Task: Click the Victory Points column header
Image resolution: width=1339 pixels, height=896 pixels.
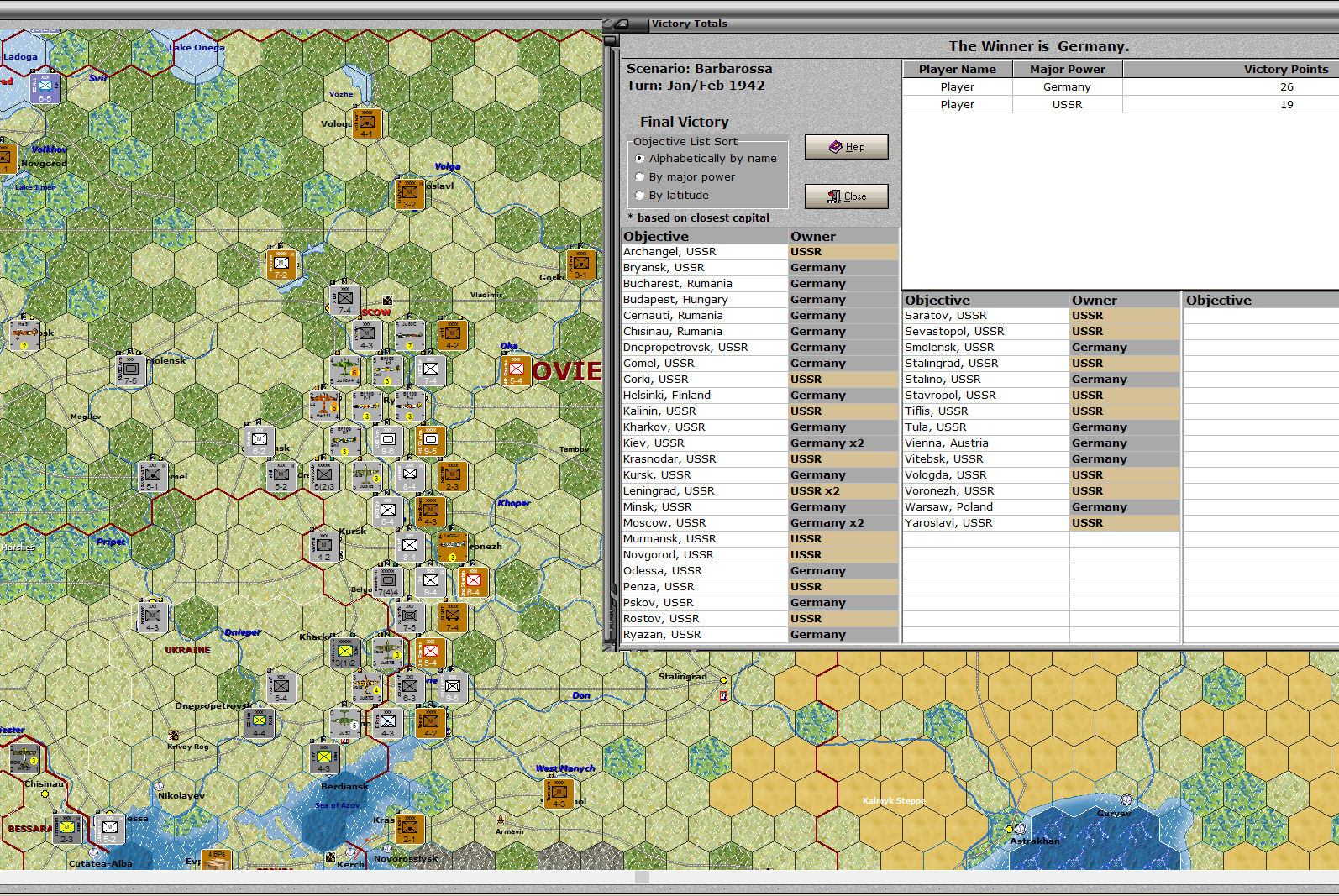Action: pyautogui.click(x=1231, y=69)
